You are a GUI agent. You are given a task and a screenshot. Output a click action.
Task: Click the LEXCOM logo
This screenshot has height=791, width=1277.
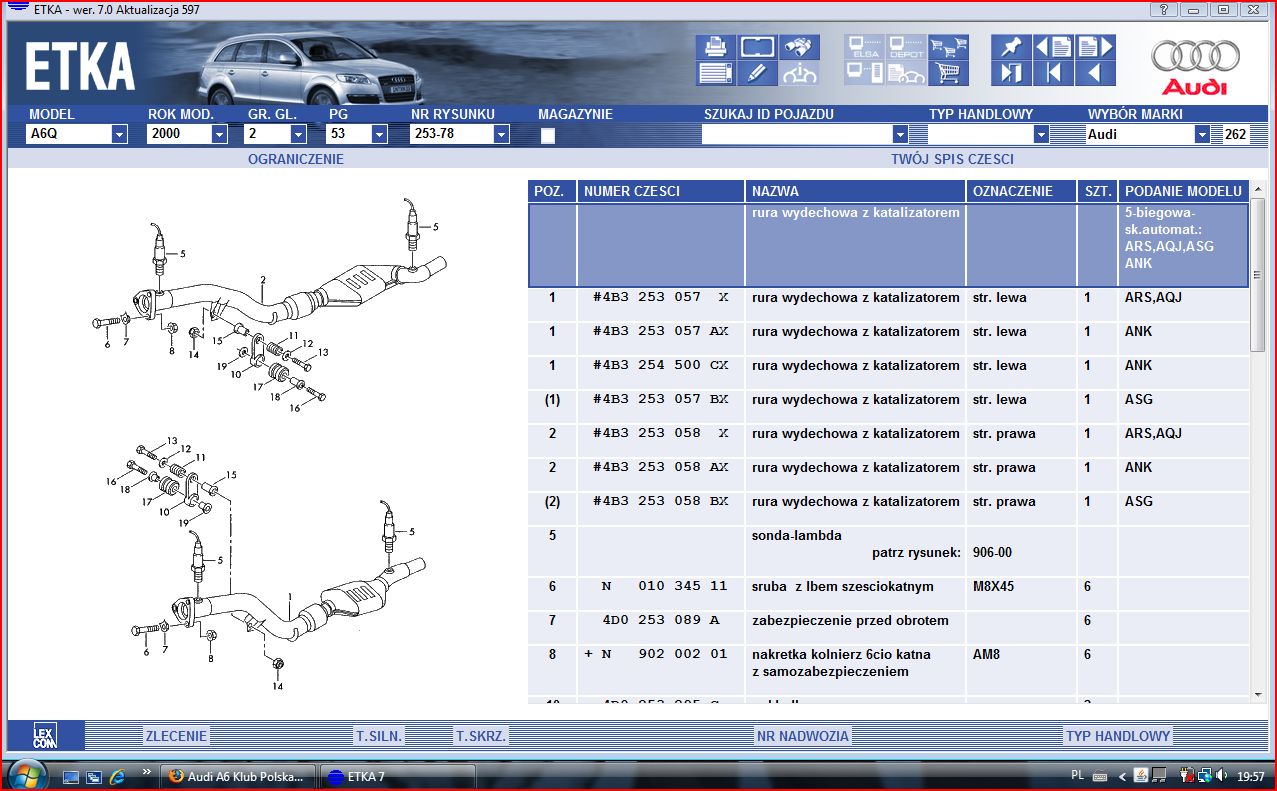click(45, 735)
